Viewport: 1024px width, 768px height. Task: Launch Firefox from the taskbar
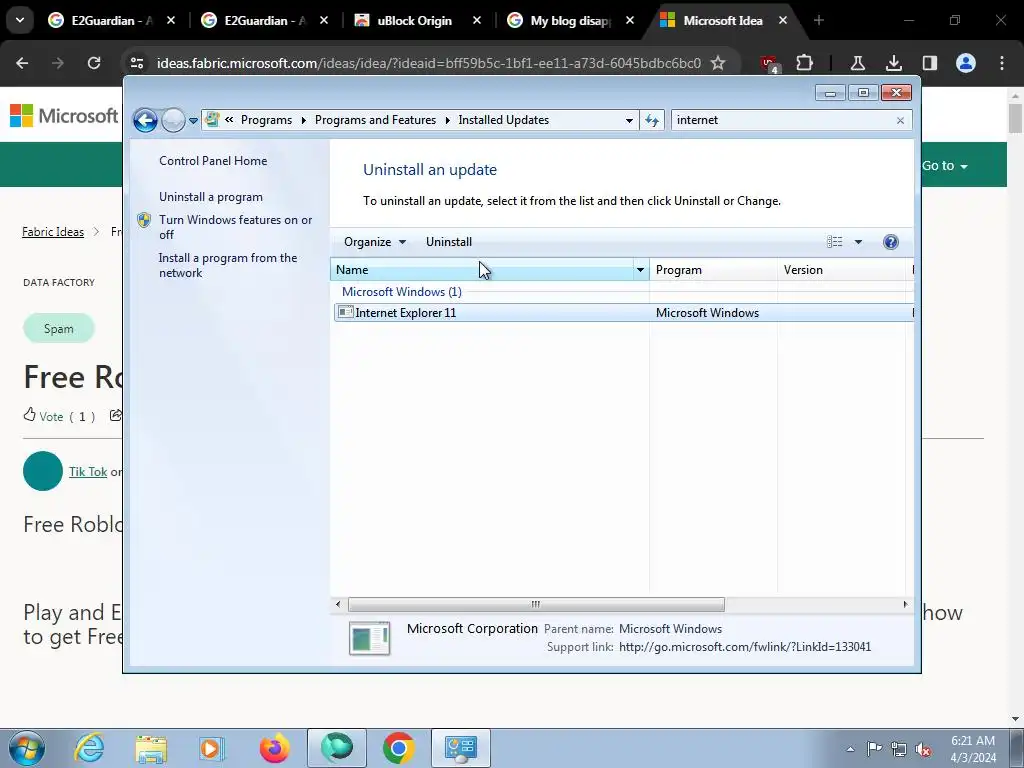pos(274,748)
